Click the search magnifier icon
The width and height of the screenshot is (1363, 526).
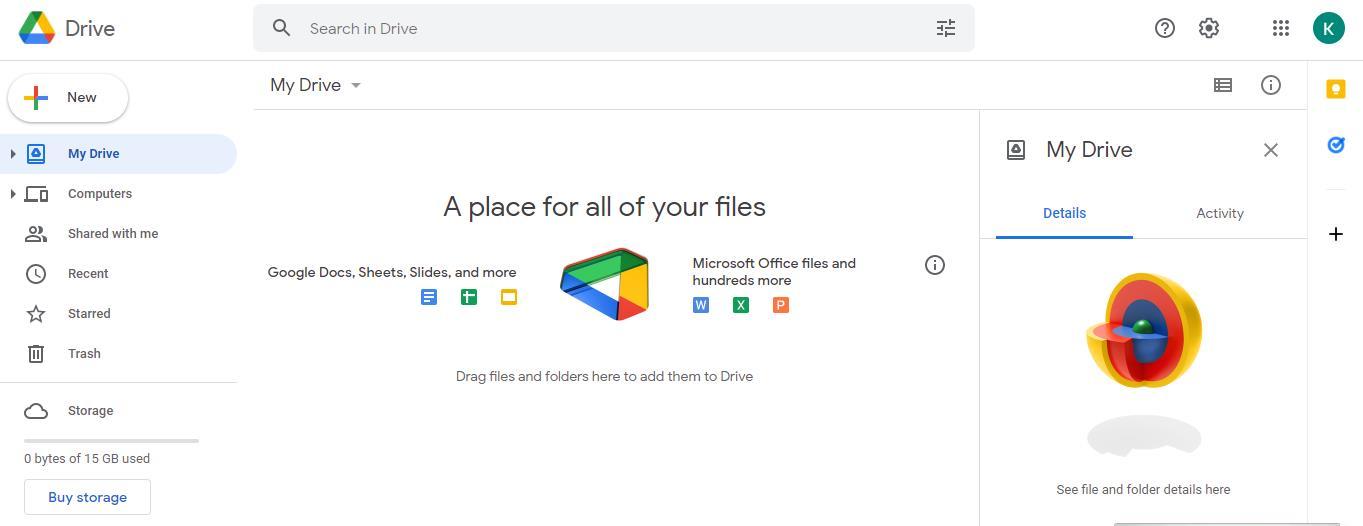[x=282, y=28]
